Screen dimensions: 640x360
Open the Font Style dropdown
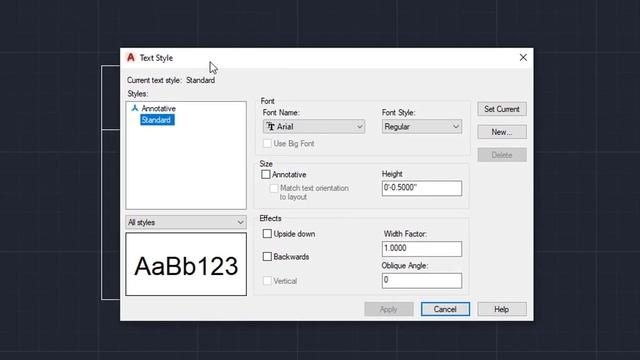coord(422,127)
